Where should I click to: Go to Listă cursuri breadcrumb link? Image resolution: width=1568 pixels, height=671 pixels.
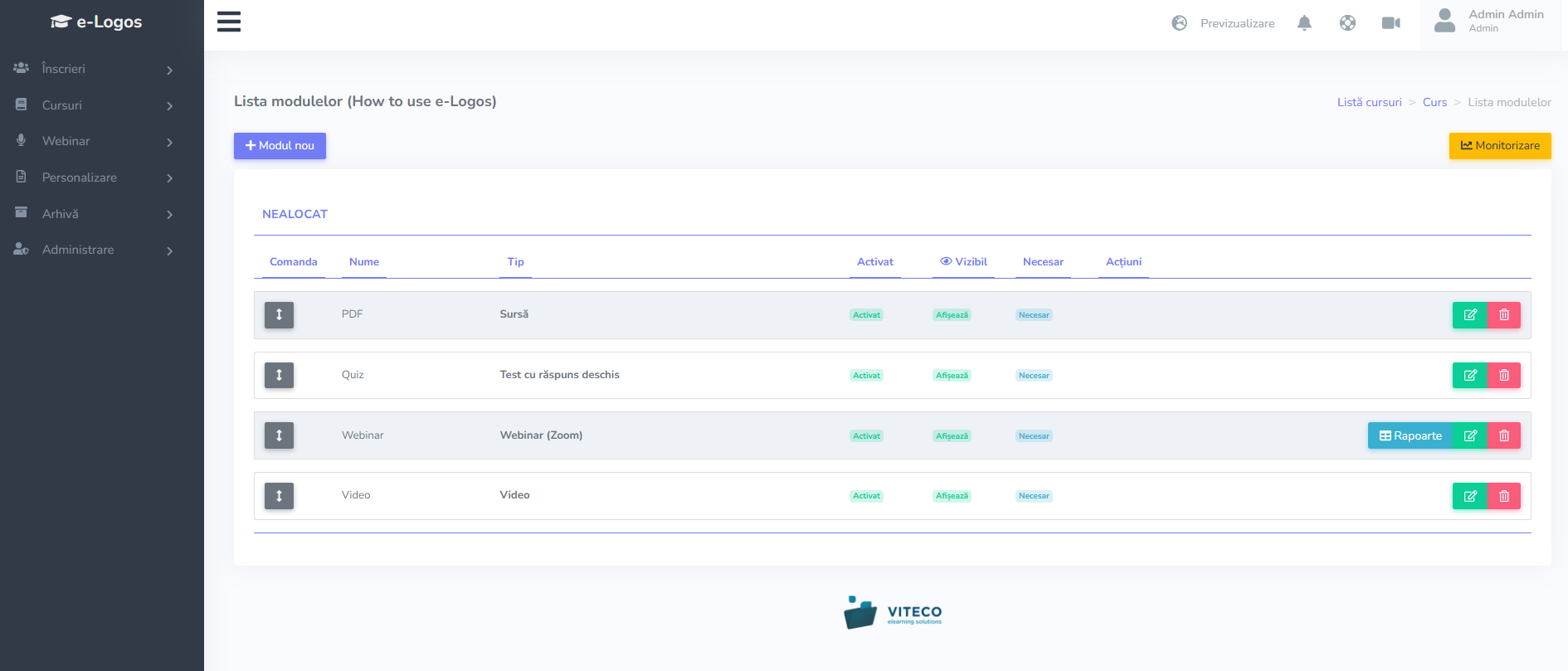point(1369,103)
